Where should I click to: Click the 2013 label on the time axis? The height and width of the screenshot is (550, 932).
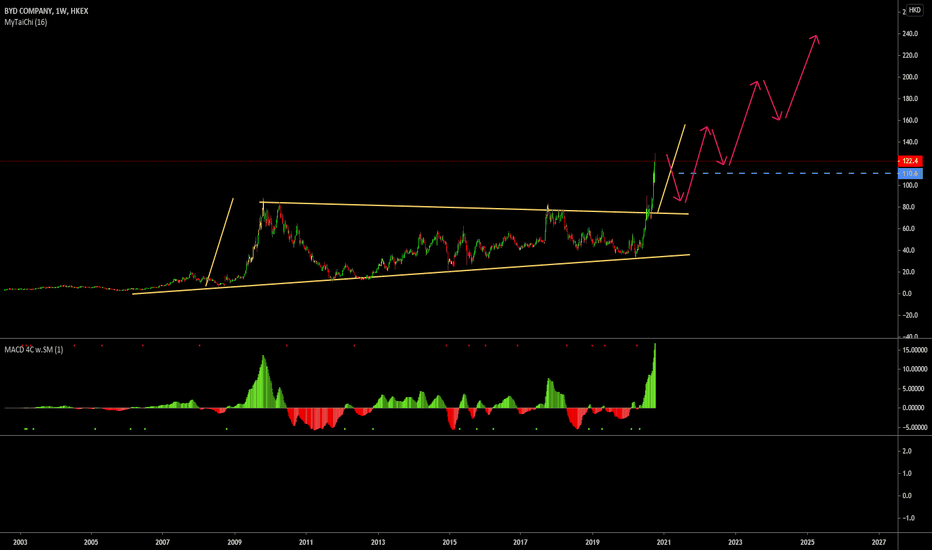point(378,542)
